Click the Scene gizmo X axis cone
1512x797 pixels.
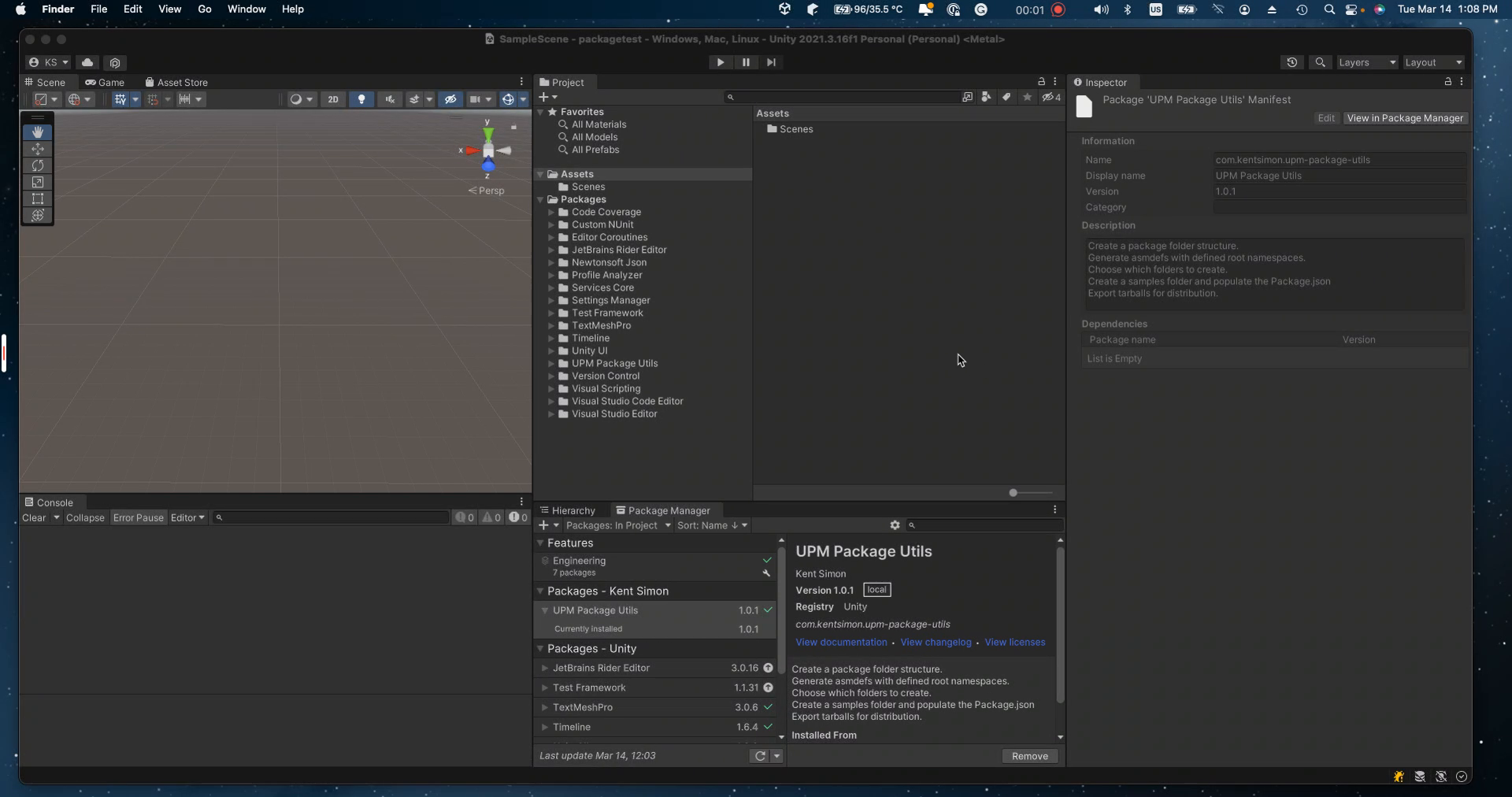click(x=472, y=150)
